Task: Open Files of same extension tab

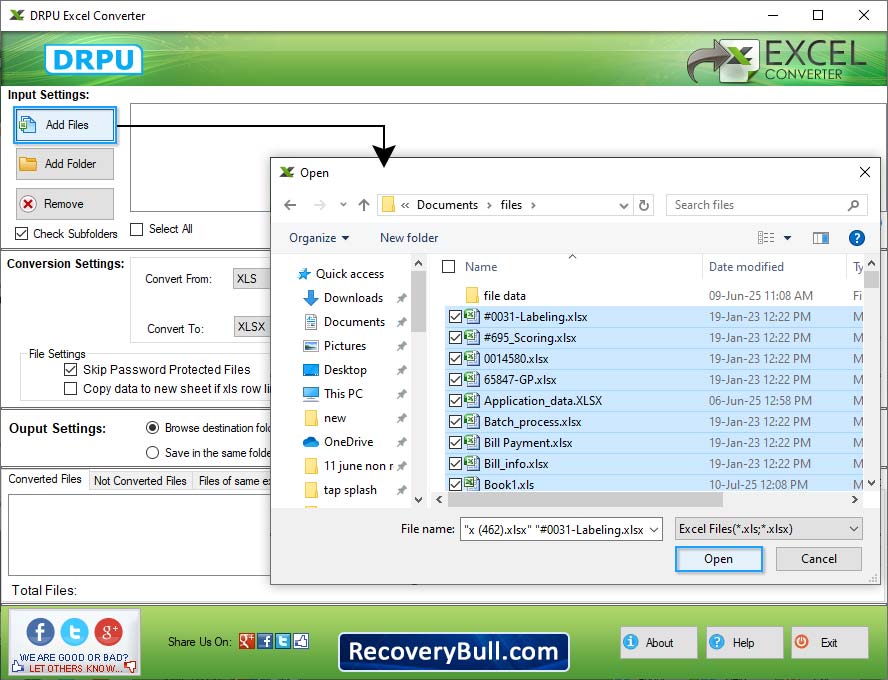Action: [x=232, y=481]
